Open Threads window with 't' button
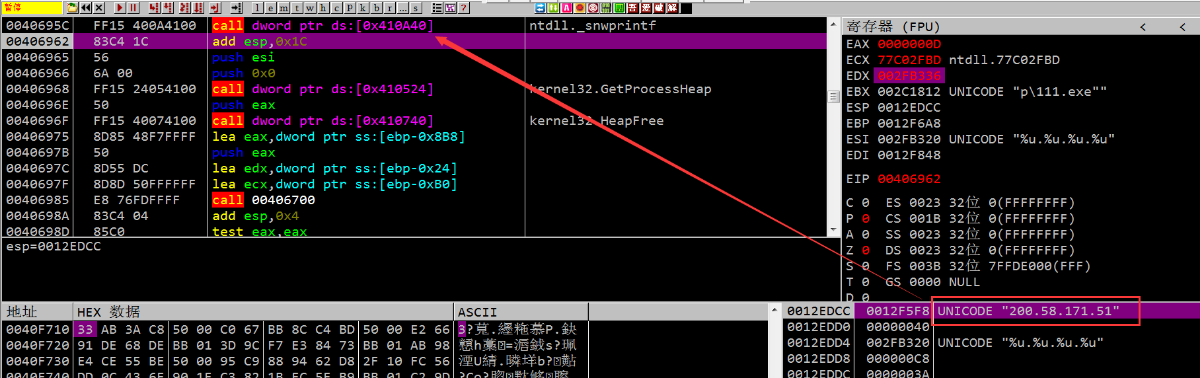 296,8
